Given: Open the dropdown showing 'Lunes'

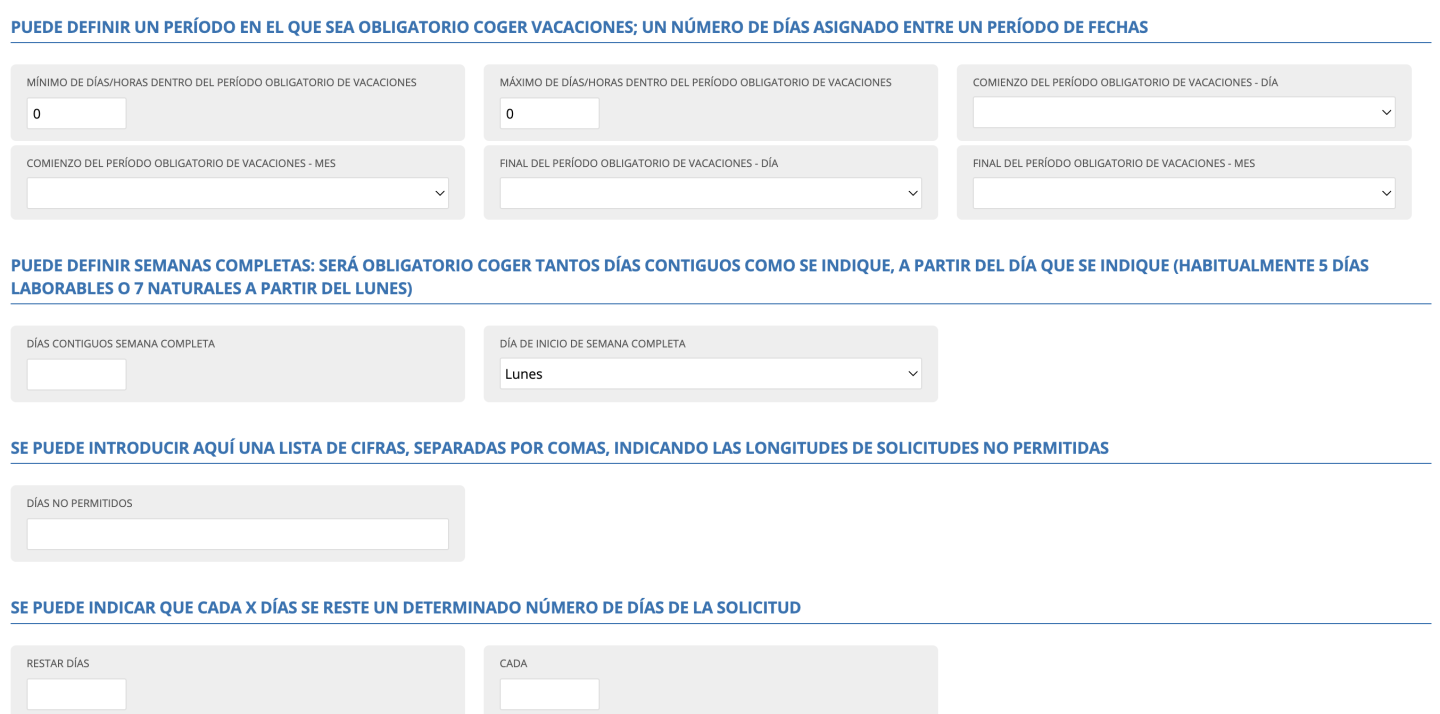Looking at the screenshot, I should (x=710, y=374).
